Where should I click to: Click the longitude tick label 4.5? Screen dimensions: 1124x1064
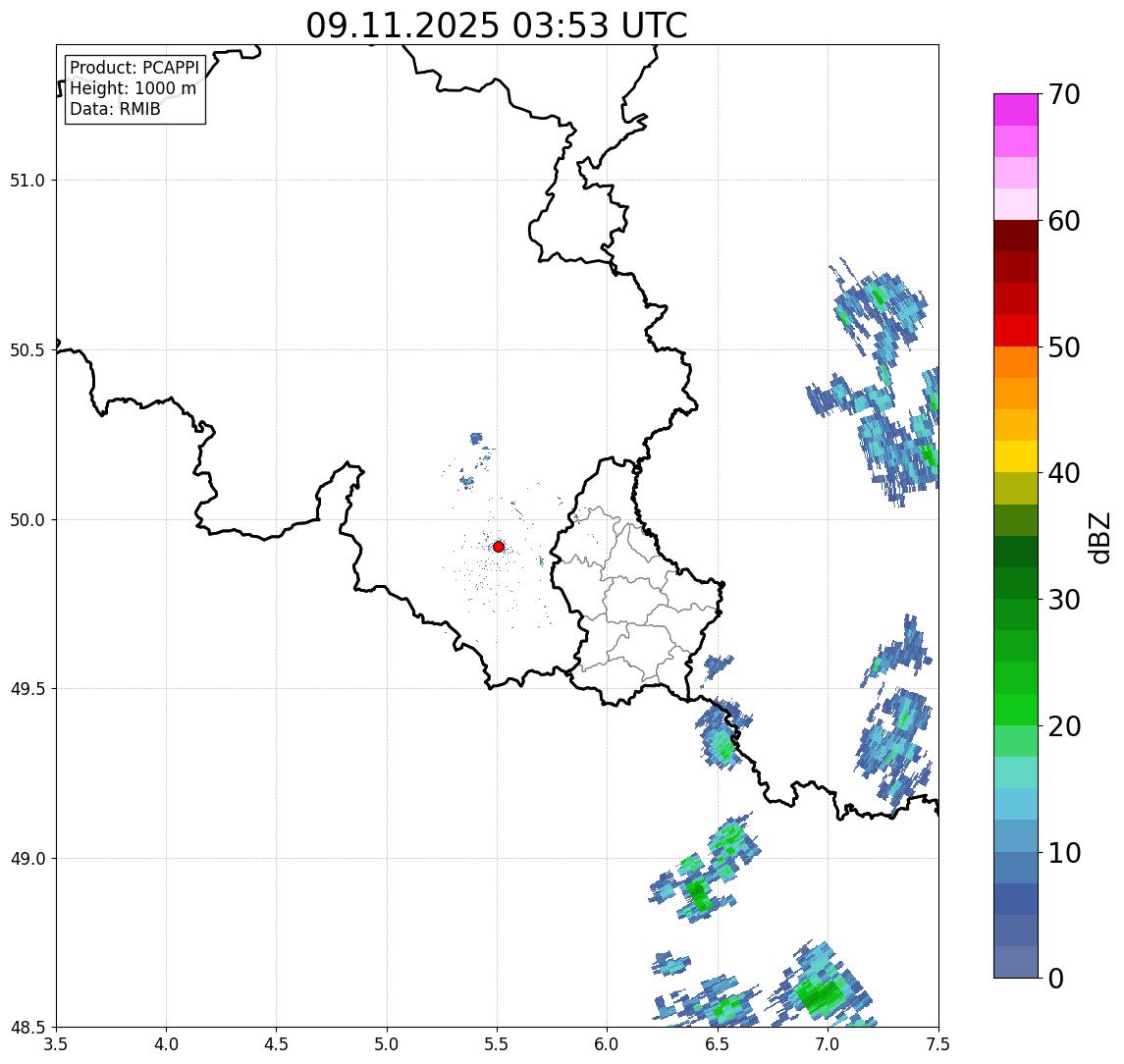pyautogui.click(x=277, y=1044)
